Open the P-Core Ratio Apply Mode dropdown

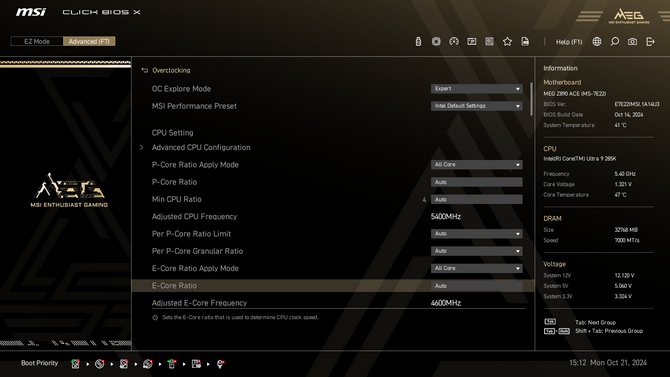[x=476, y=165]
